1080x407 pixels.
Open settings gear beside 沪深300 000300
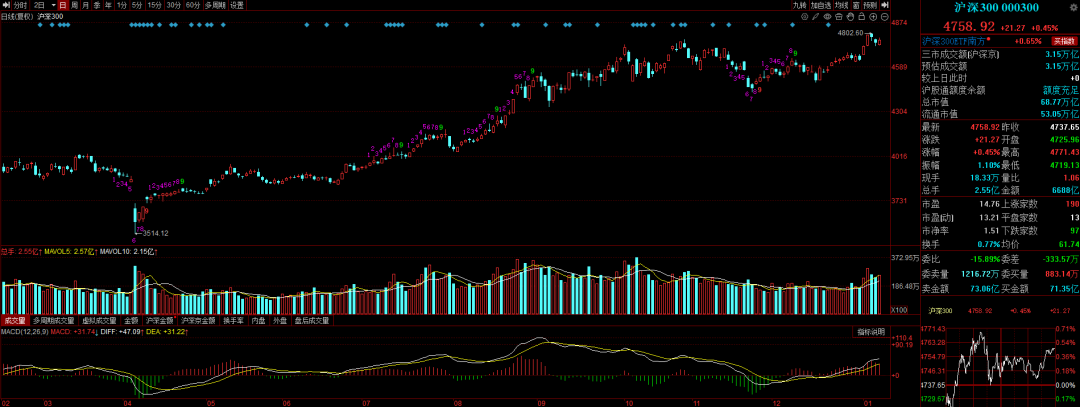pos(1073,8)
